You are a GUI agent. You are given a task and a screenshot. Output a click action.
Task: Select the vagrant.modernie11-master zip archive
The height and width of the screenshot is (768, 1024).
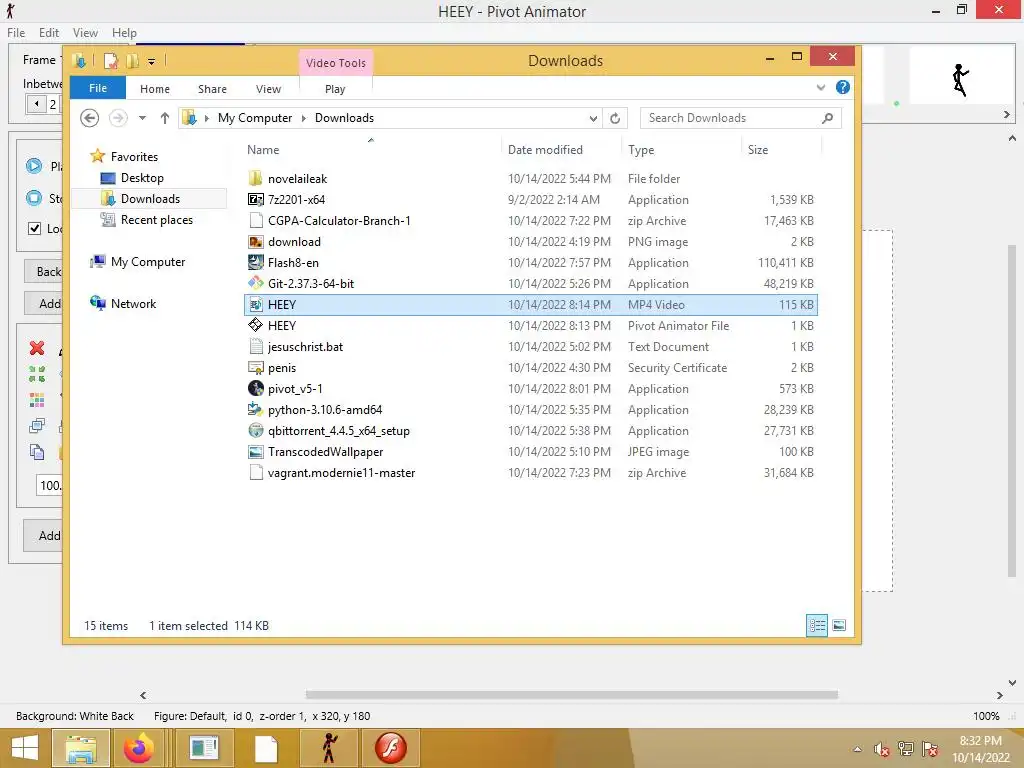[x=531, y=473]
